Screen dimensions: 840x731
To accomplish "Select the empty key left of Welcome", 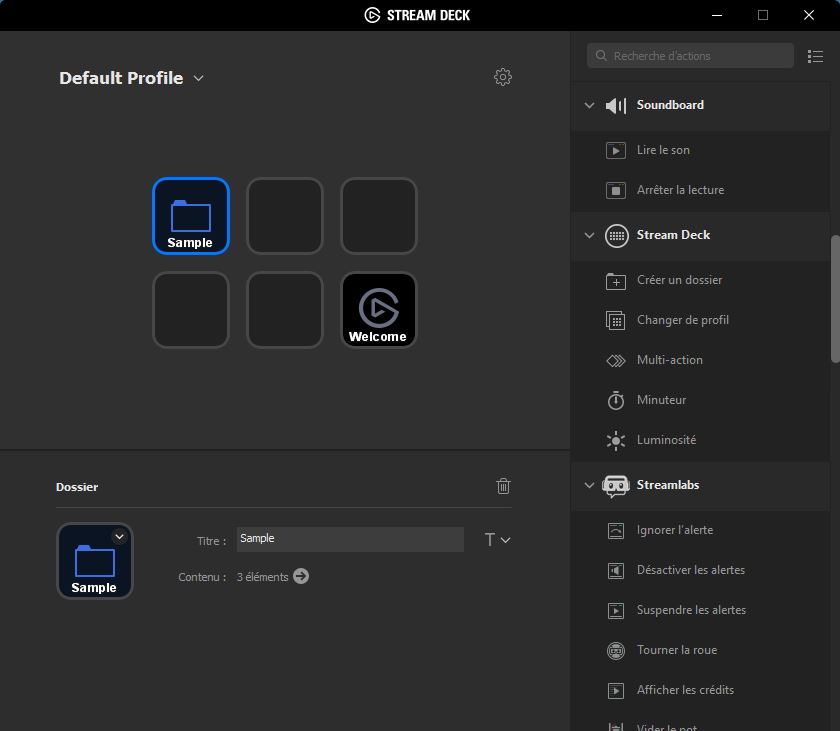I will click(x=284, y=310).
